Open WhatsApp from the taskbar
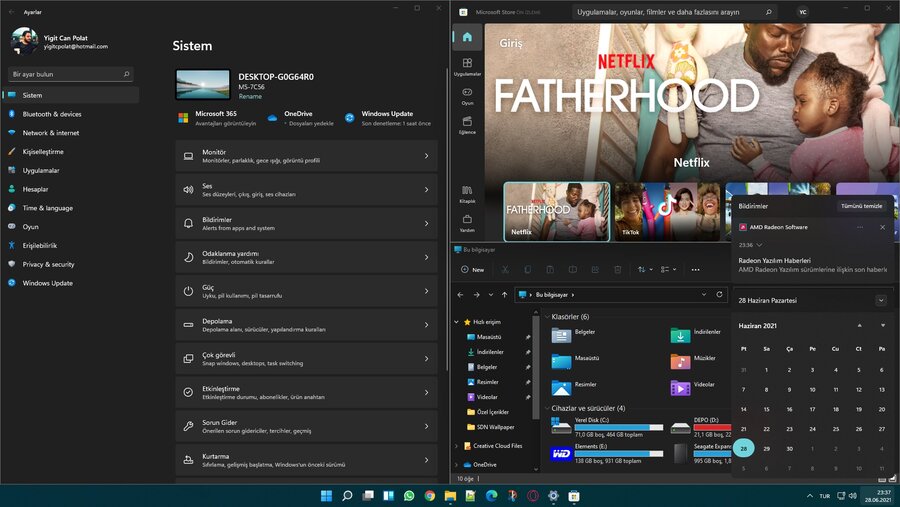This screenshot has height=507, width=900. pyautogui.click(x=409, y=496)
